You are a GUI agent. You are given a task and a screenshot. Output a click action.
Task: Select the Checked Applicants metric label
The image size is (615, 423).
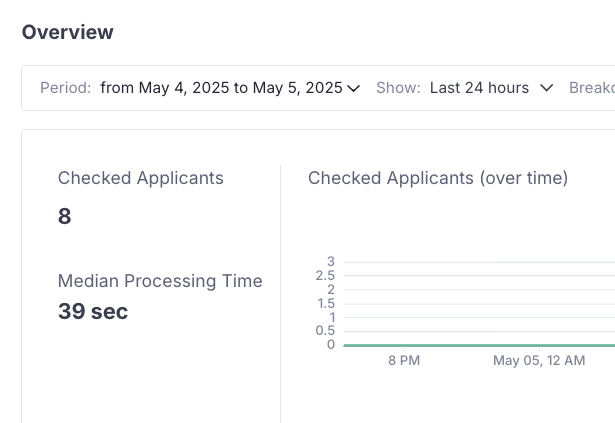point(141,178)
